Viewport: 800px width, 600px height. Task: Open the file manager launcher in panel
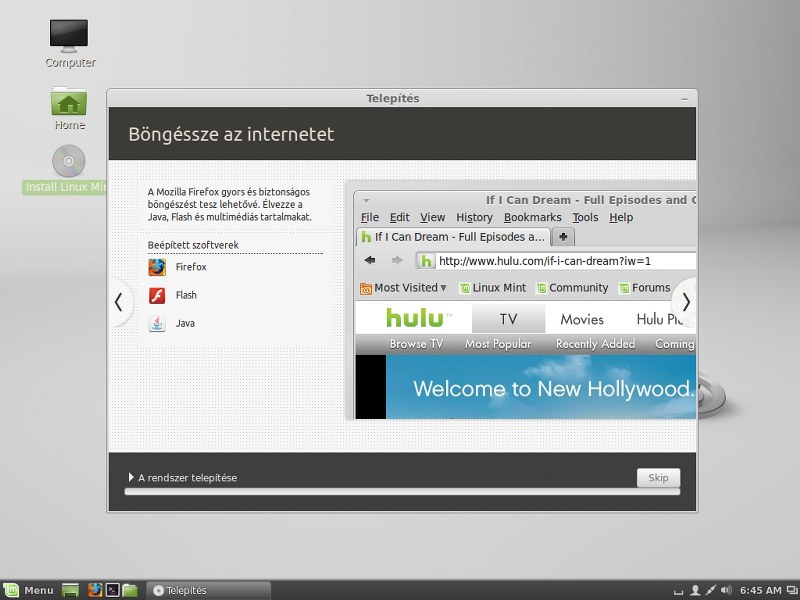[130, 590]
